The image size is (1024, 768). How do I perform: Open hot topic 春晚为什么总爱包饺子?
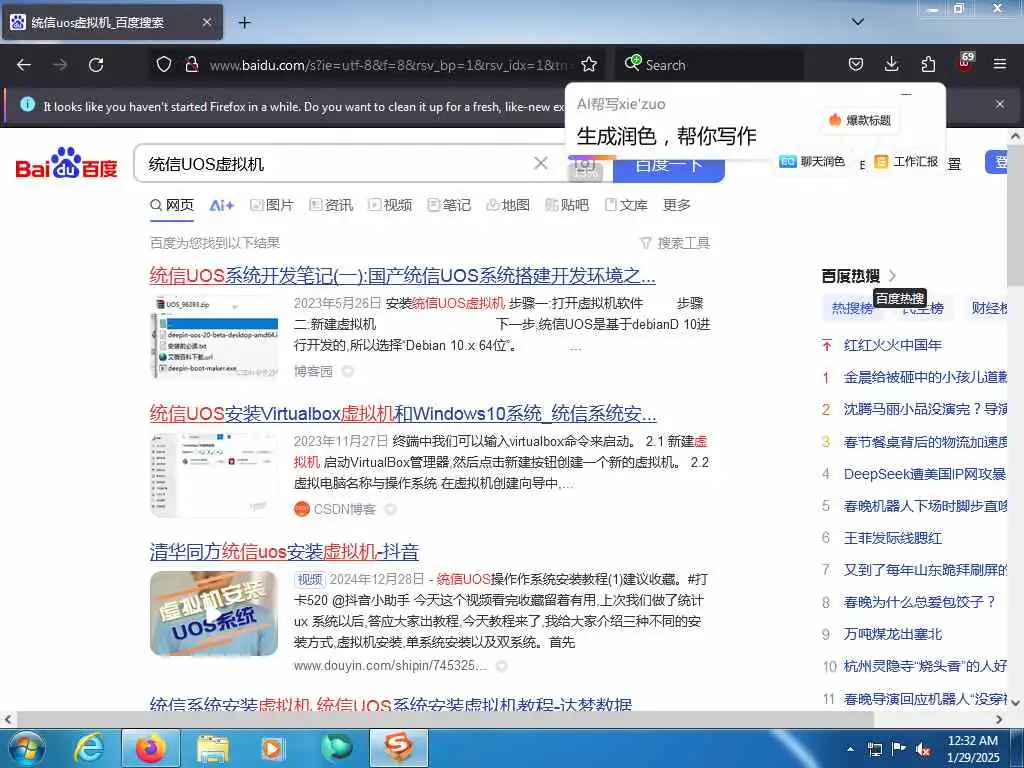pyautogui.click(x=920, y=602)
